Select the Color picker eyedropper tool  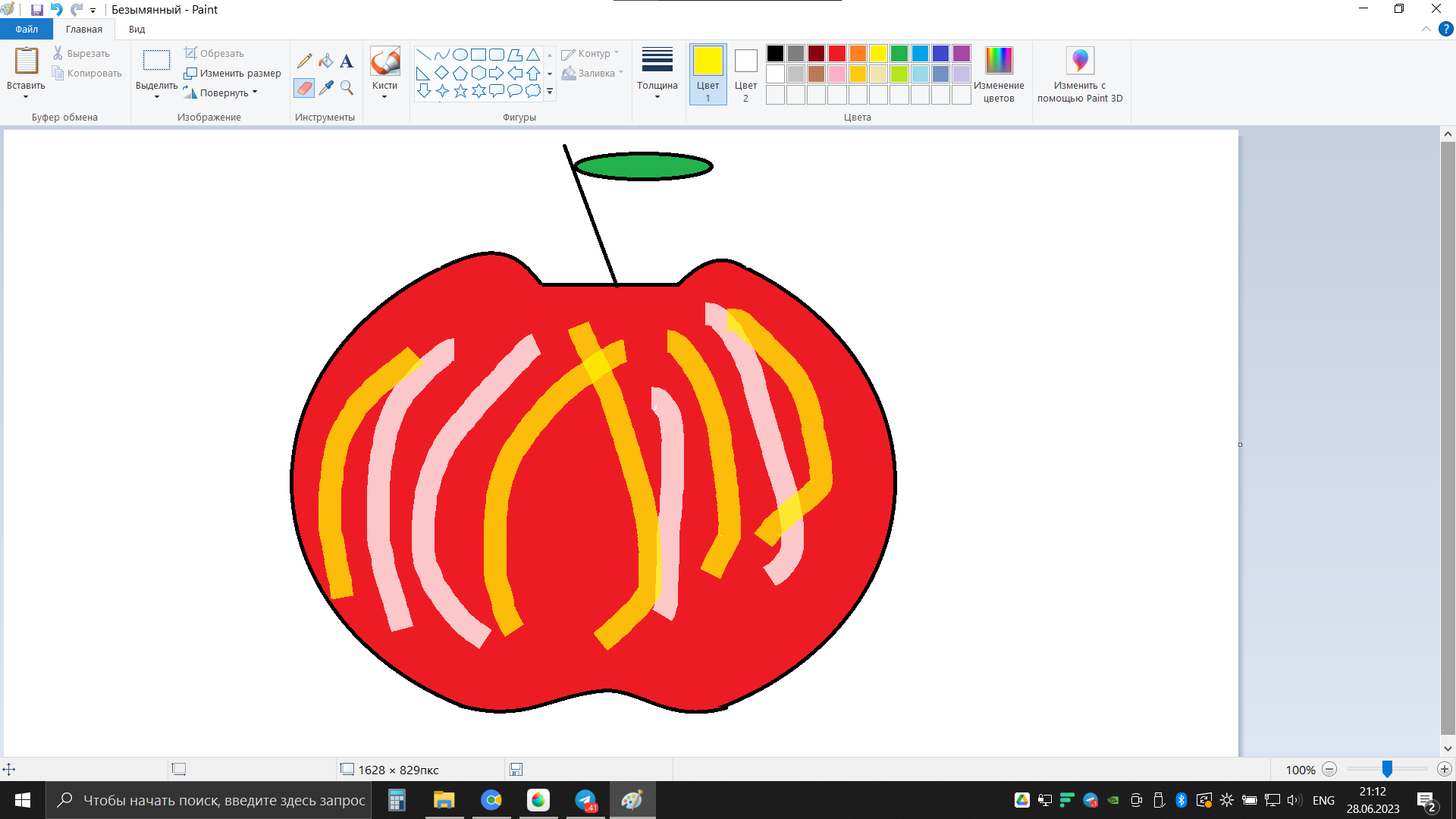(326, 88)
